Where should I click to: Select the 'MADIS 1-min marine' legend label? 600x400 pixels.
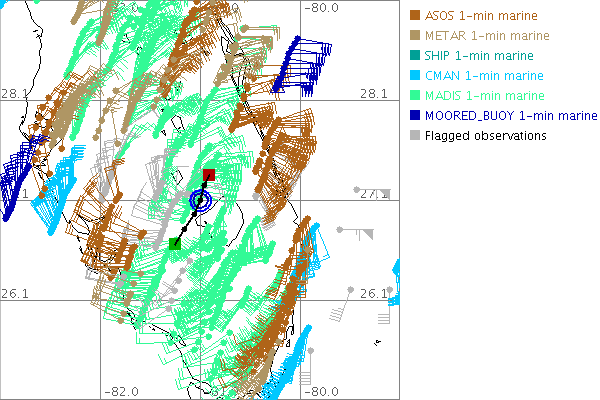pyautogui.click(x=484, y=96)
